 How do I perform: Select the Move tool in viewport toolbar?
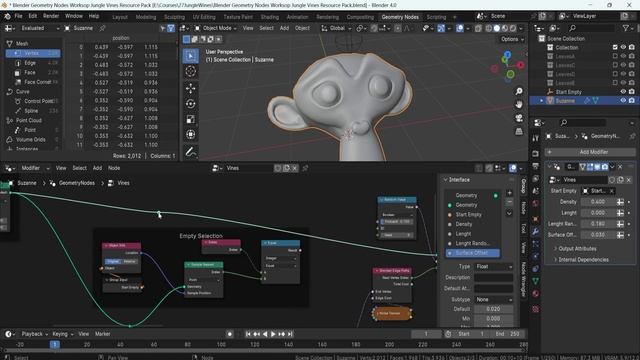click(x=190, y=88)
